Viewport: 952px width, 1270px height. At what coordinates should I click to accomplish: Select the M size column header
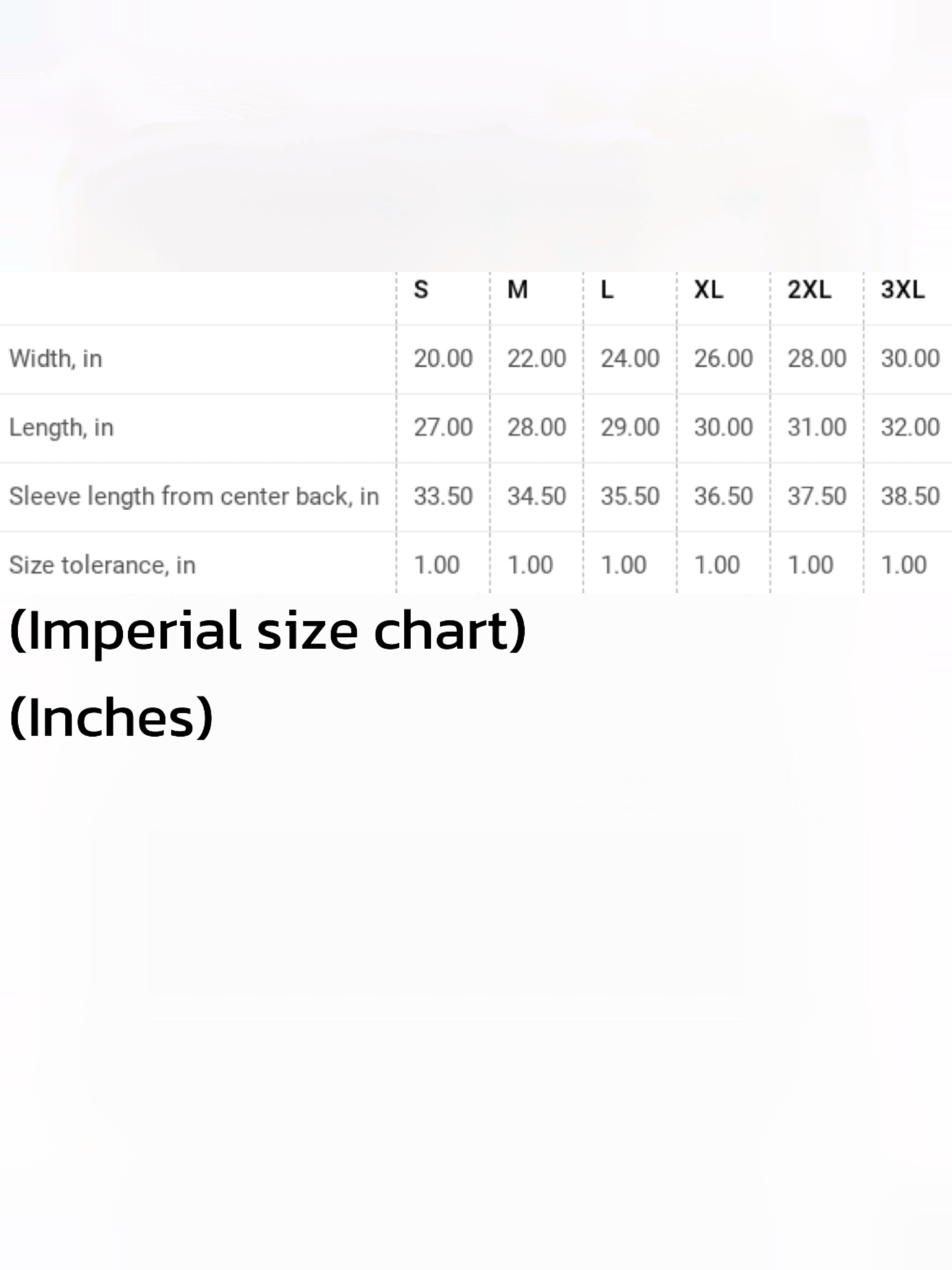pyautogui.click(x=517, y=289)
